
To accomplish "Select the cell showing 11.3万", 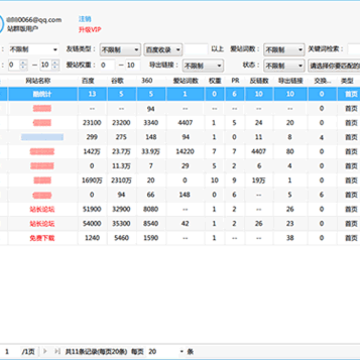I will click(x=121, y=166).
